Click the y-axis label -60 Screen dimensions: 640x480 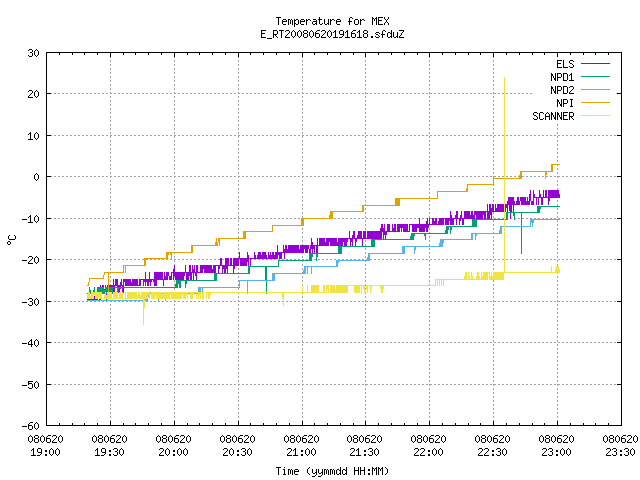[x=31, y=426]
